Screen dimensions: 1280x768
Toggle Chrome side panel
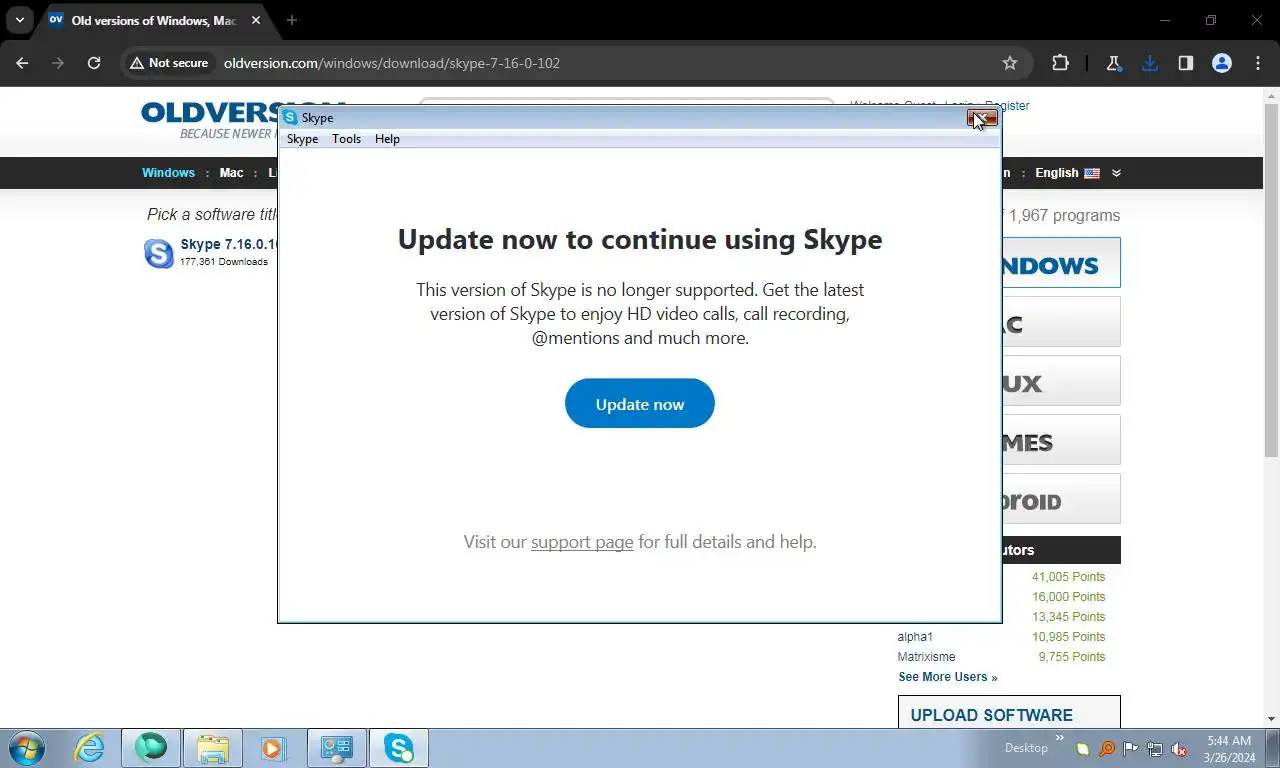point(1186,63)
